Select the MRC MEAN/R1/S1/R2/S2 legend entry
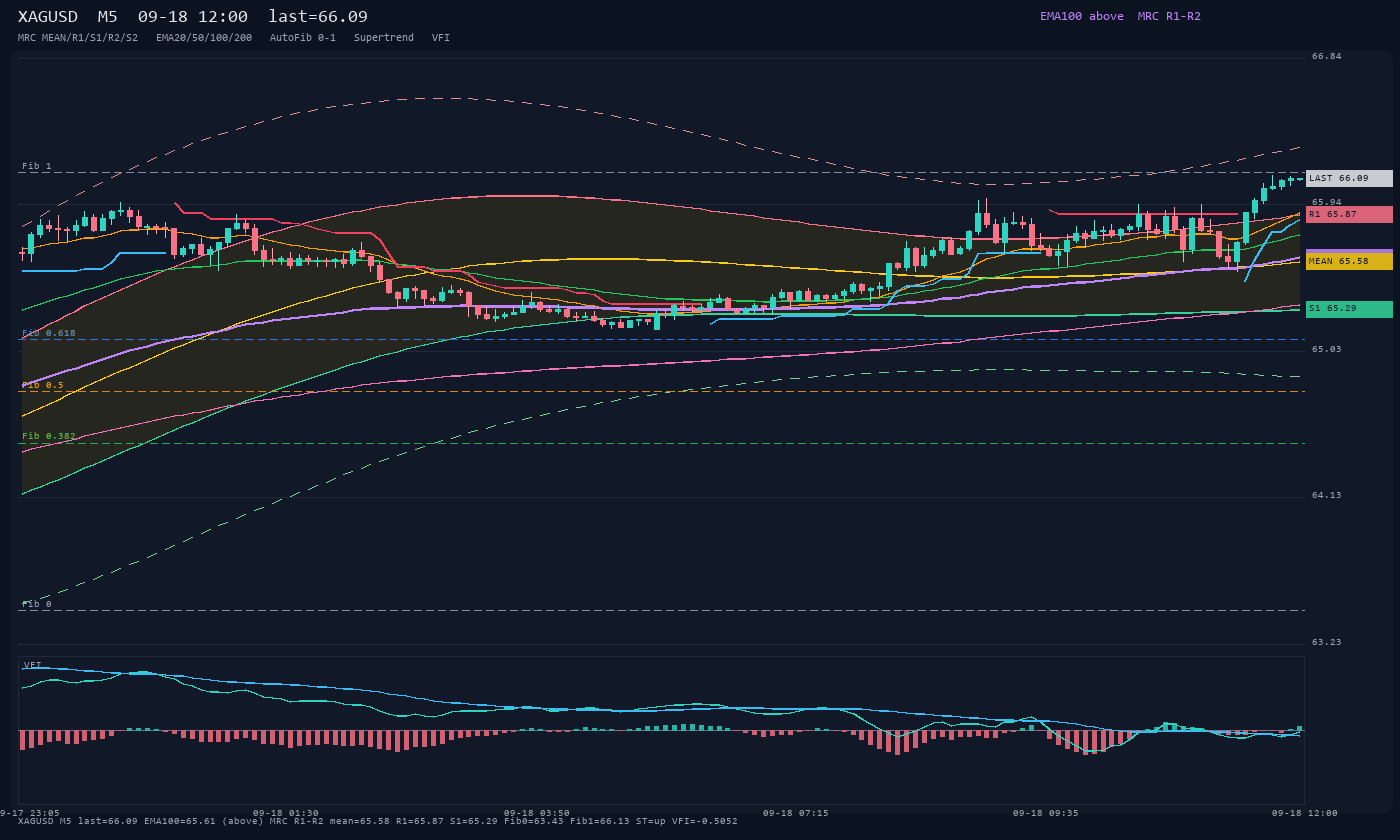 tap(78, 38)
